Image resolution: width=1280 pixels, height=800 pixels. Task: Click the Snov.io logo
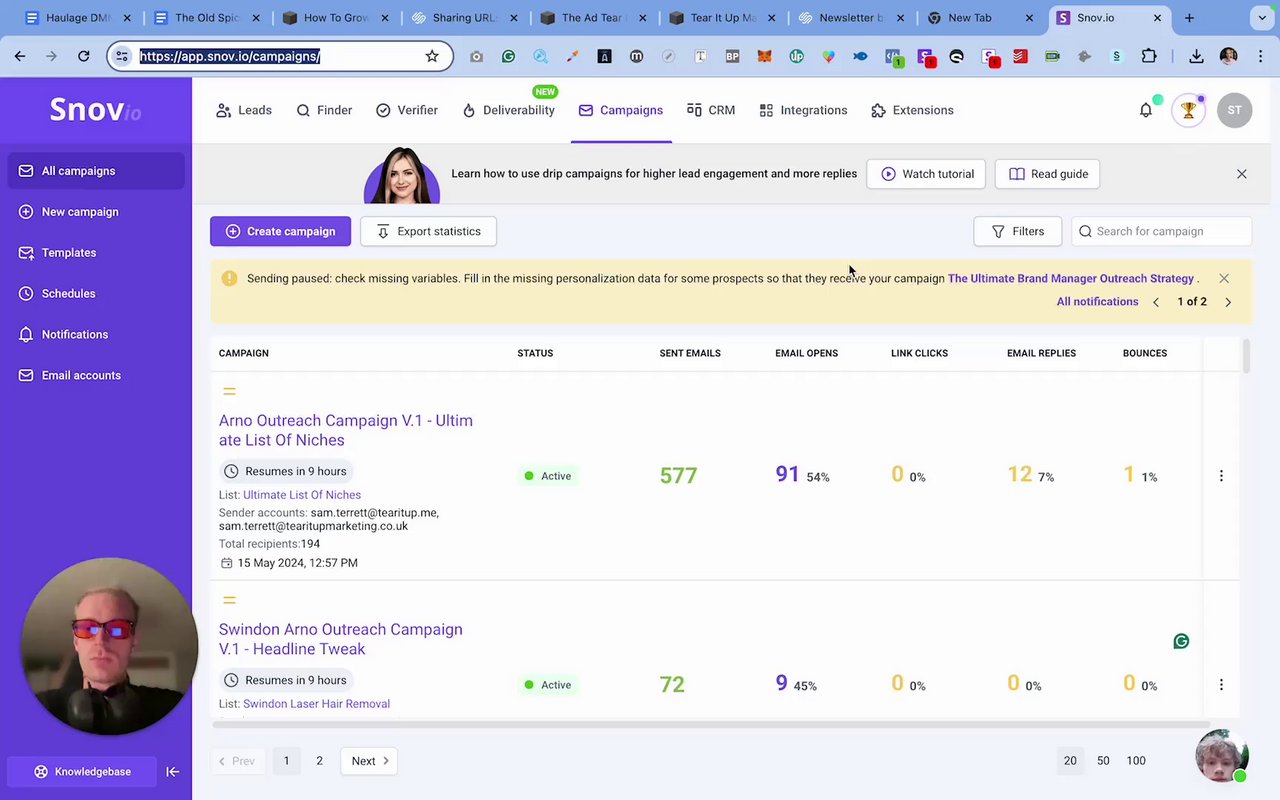tap(96, 110)
